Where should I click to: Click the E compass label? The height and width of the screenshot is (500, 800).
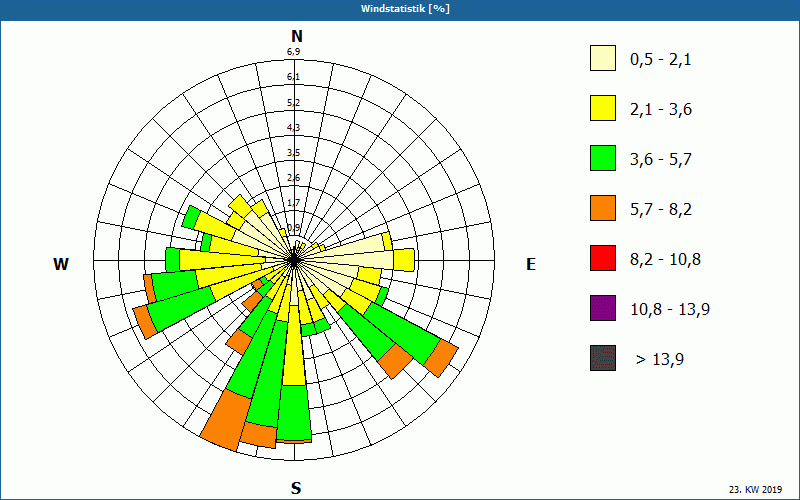(x=531, y=264)
